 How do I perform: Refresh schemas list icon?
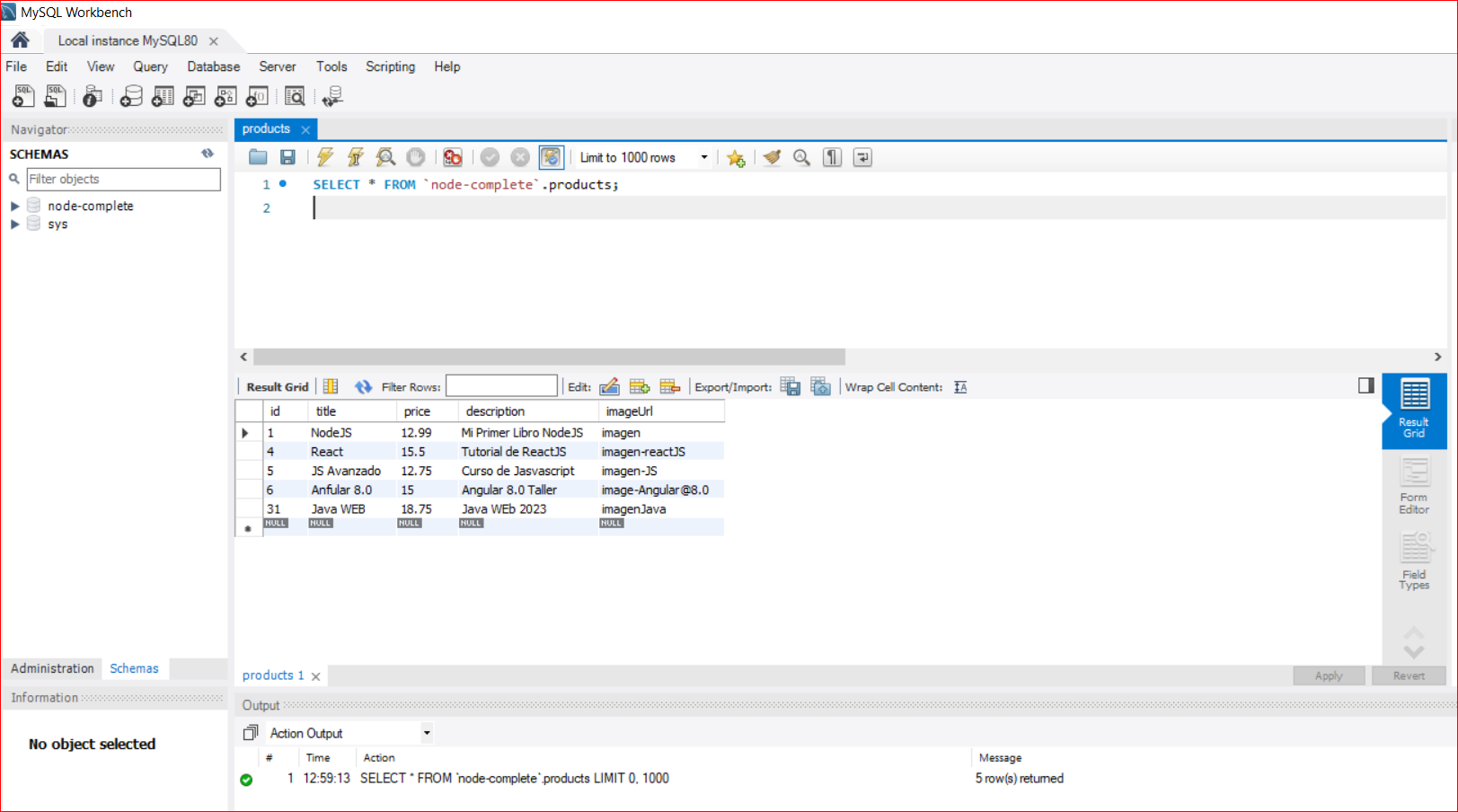point(208,154)
